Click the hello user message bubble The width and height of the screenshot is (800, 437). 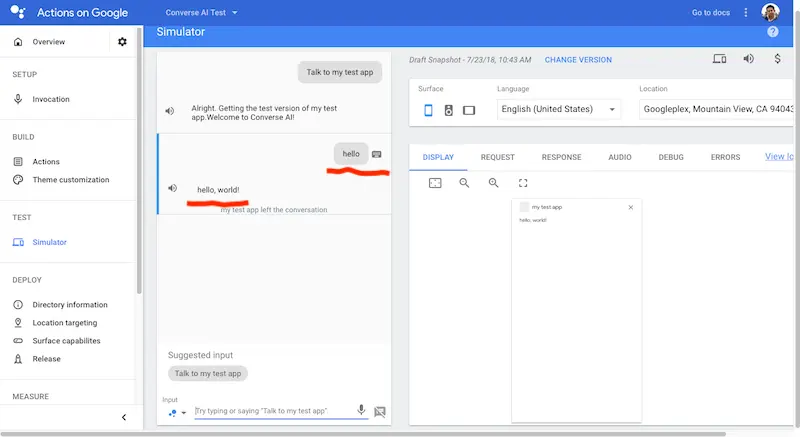point(351,154)
